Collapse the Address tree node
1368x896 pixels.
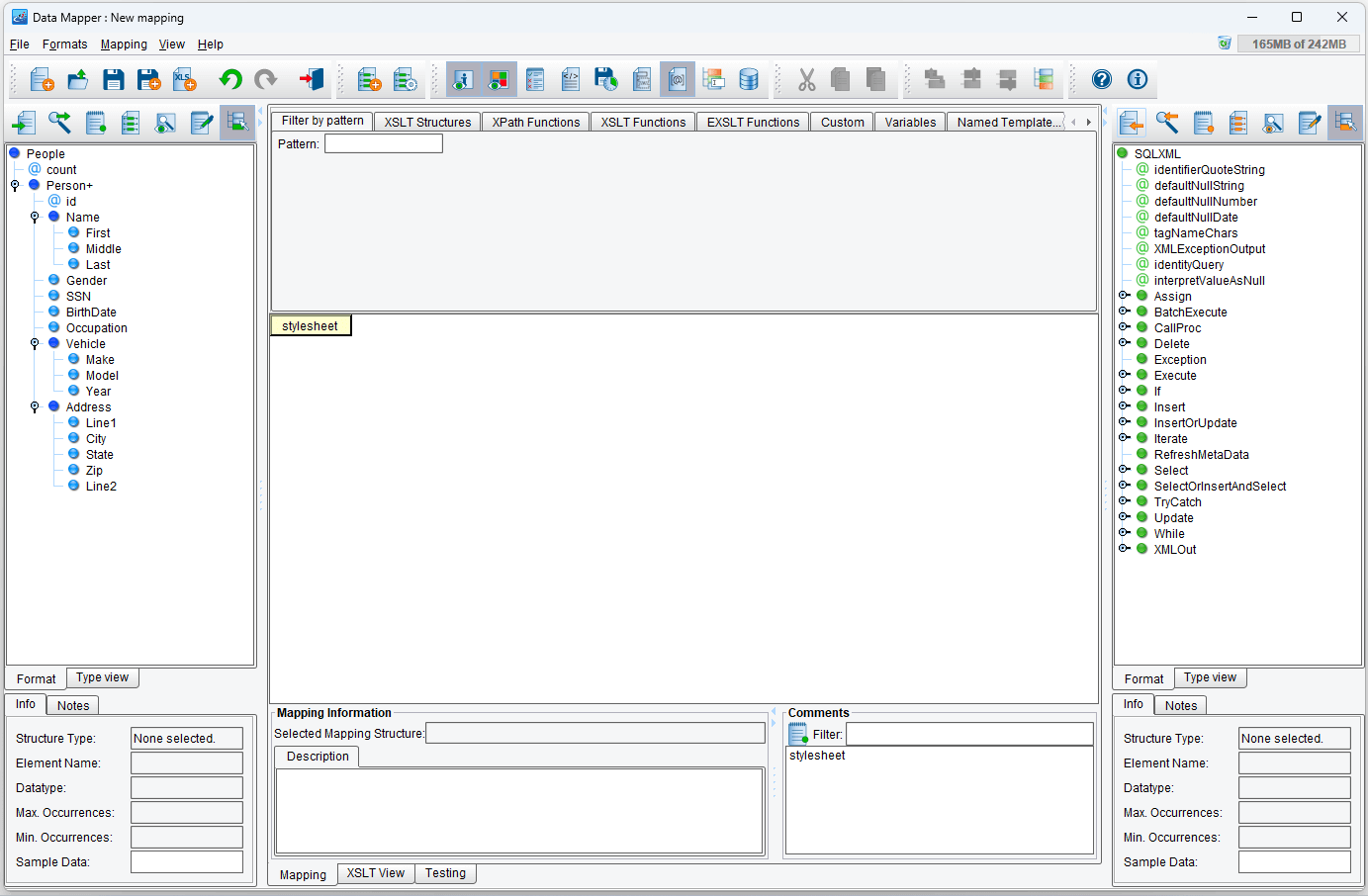[35, 406]
